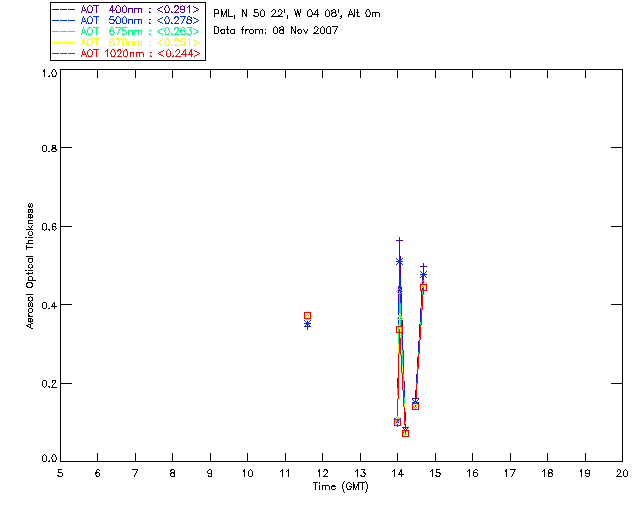The image size is (640, 512).
Task: Click the red dashed line sample in legend
Action: (64, 53)
